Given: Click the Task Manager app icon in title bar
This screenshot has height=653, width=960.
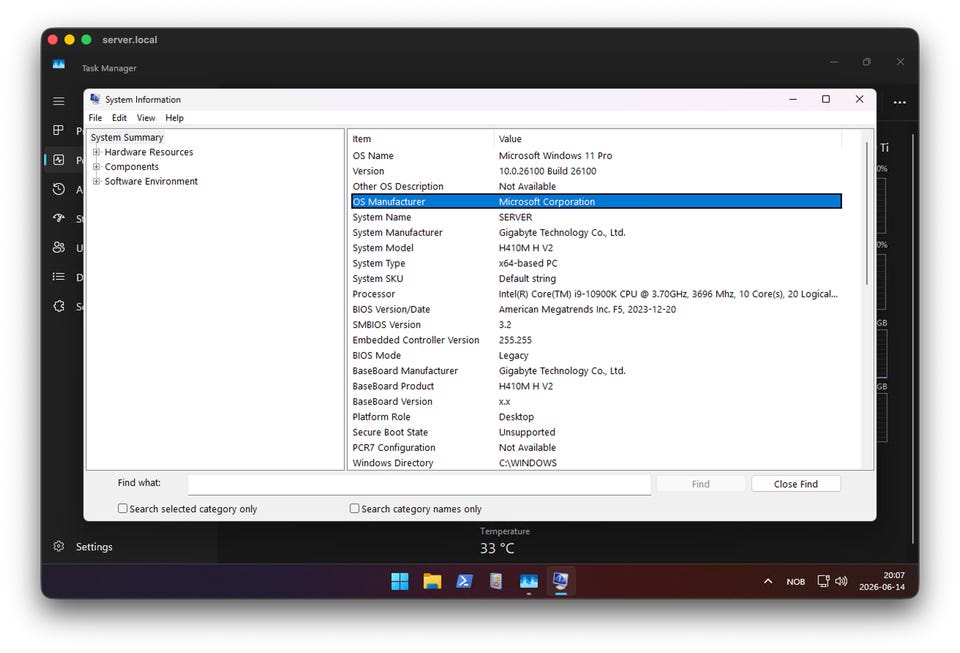Looking at the screenshot, I should (x=59, y=64).
